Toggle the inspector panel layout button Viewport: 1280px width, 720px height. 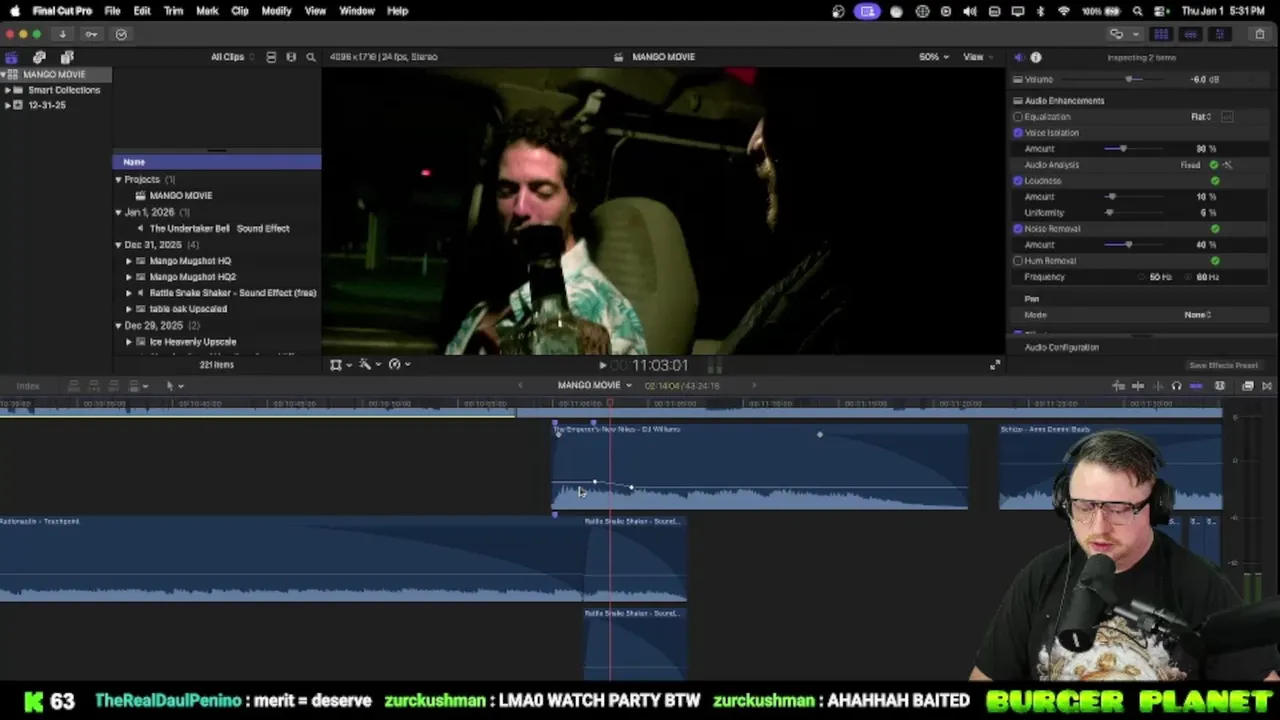click(x=1219, y=34)
